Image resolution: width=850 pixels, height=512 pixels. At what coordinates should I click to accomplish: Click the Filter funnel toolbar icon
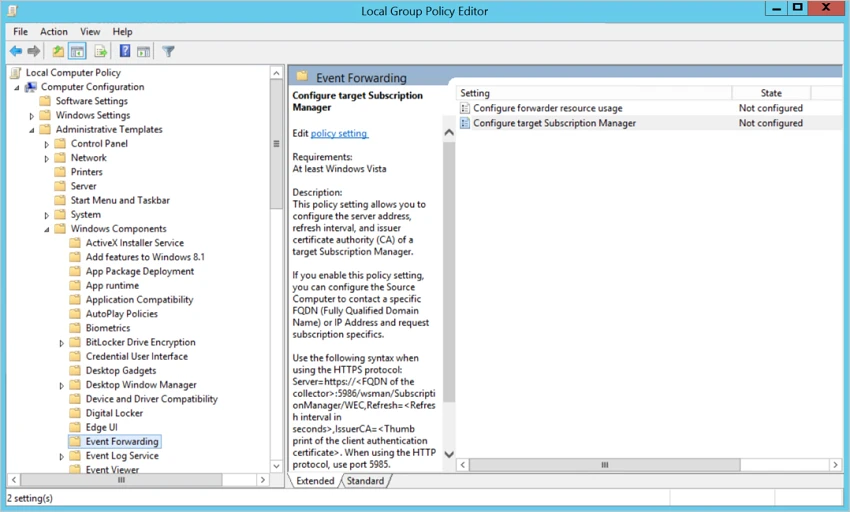[168, 51]
